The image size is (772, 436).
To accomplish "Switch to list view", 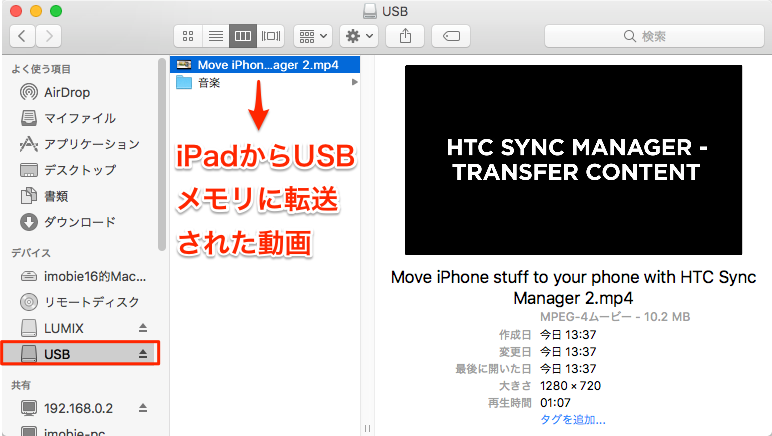I will [216, 36].
